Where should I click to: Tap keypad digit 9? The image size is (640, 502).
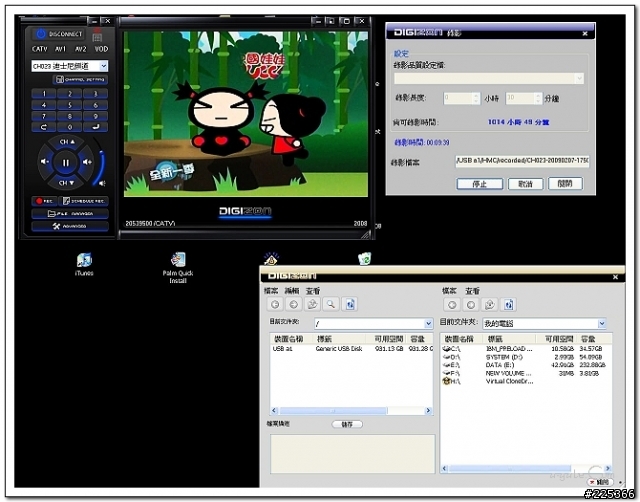[x=96, y=116]
